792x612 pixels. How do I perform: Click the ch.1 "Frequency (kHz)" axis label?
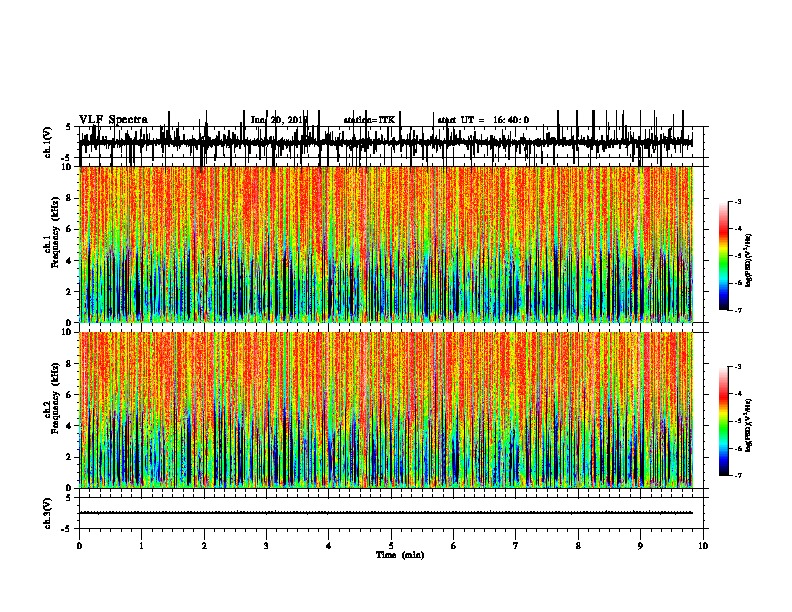pyautogui.click(x=55, y=232)
